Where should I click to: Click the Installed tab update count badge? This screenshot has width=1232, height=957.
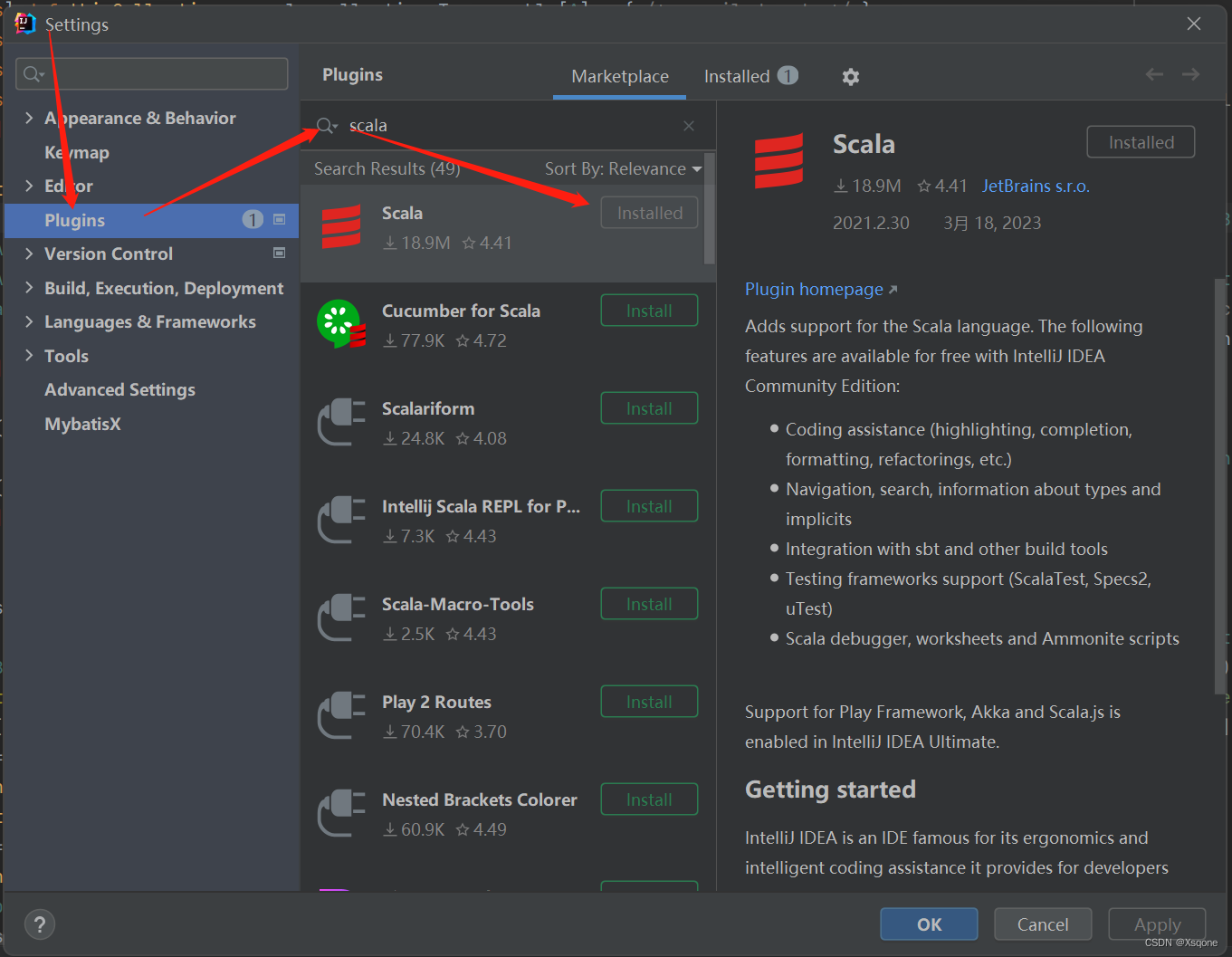pyautogui.click(x=788, y=76)
